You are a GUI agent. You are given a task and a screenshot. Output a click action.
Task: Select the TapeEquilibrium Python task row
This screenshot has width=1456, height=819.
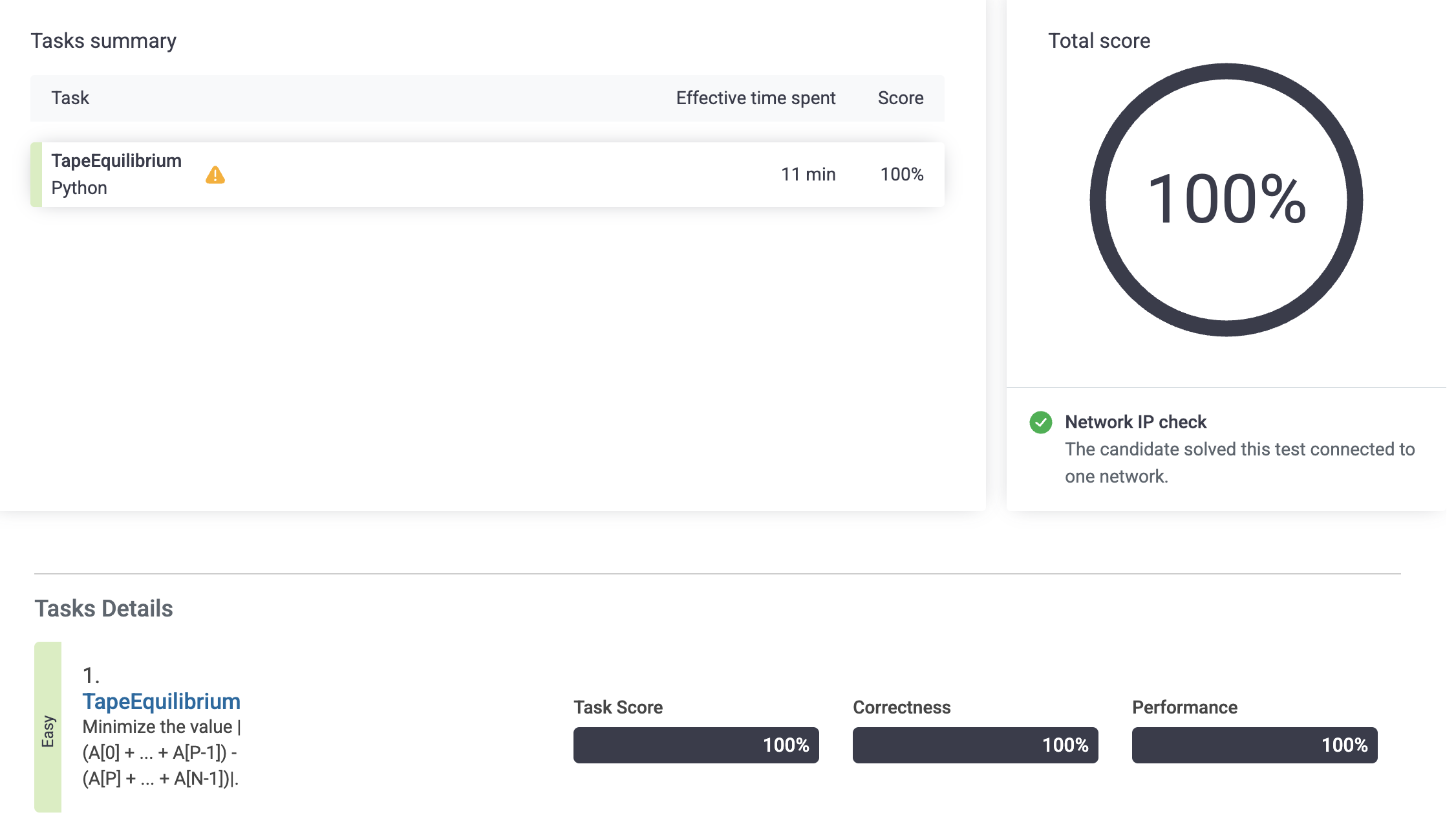[453, 175]
